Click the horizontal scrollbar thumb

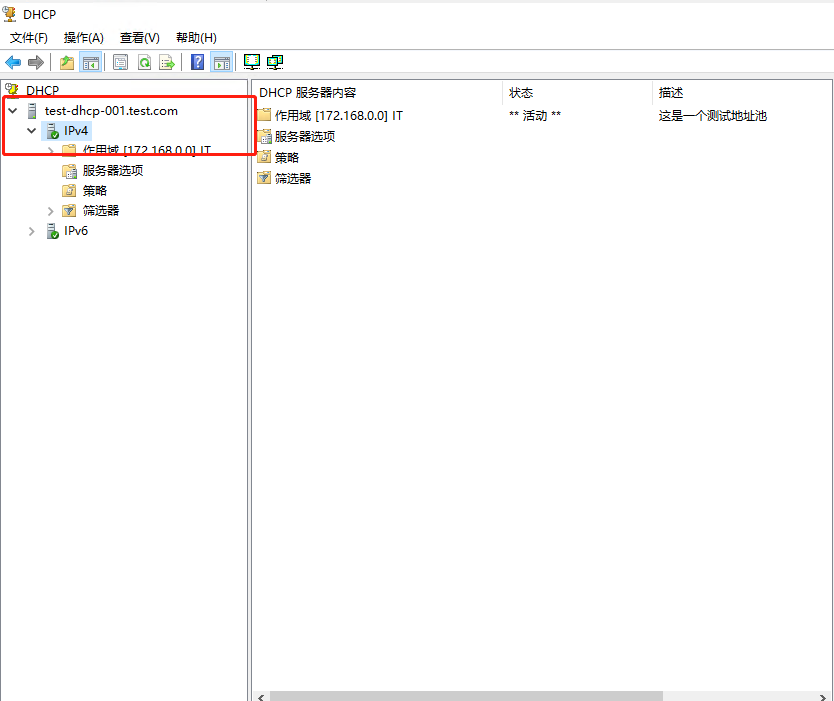pyautogui.click(x=466, y=696)
